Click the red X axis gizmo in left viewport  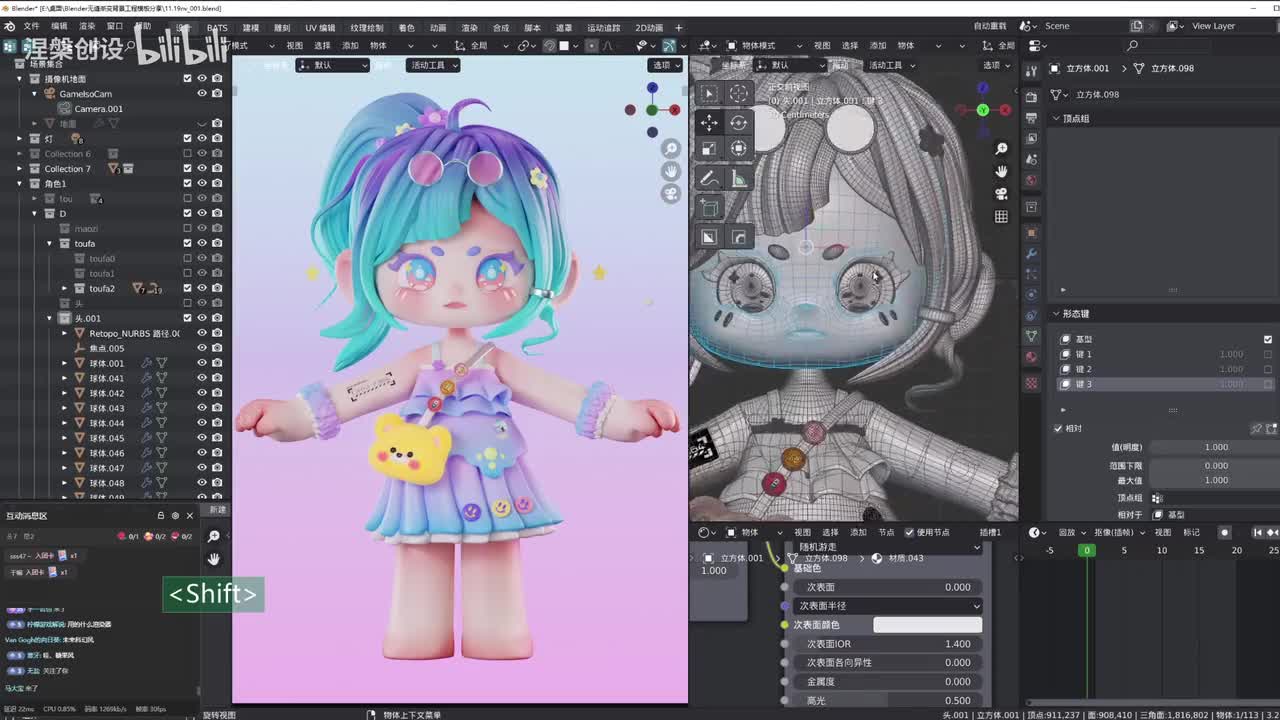(x=675, y=110)
